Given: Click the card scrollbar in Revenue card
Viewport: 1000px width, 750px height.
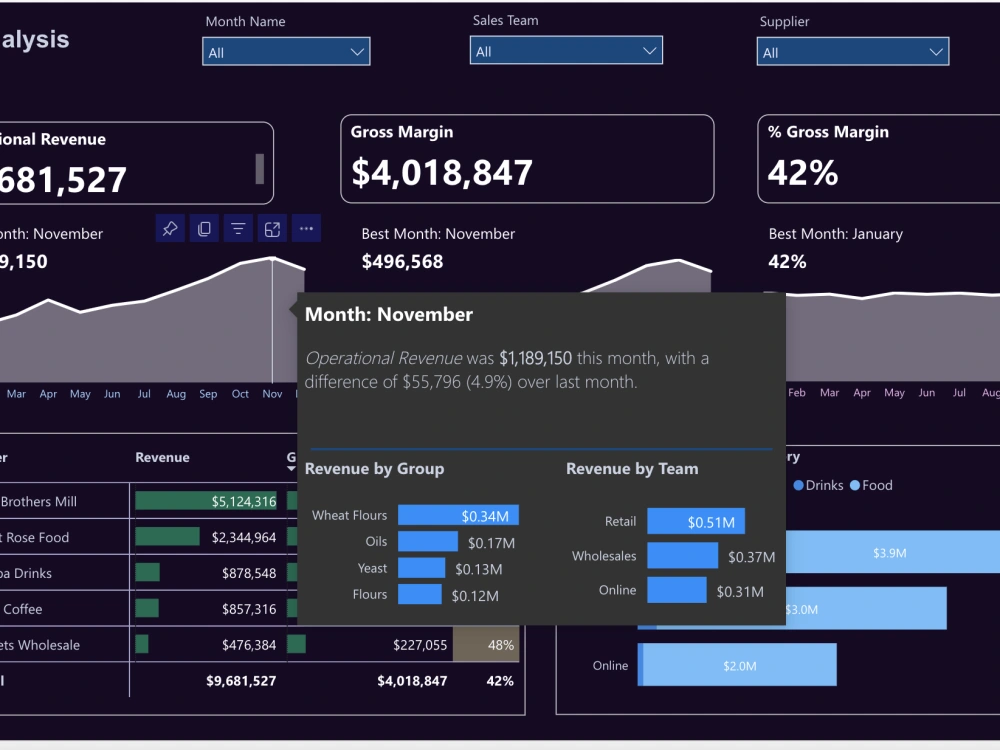Looking at the screenshot, I should coord(260,169).
